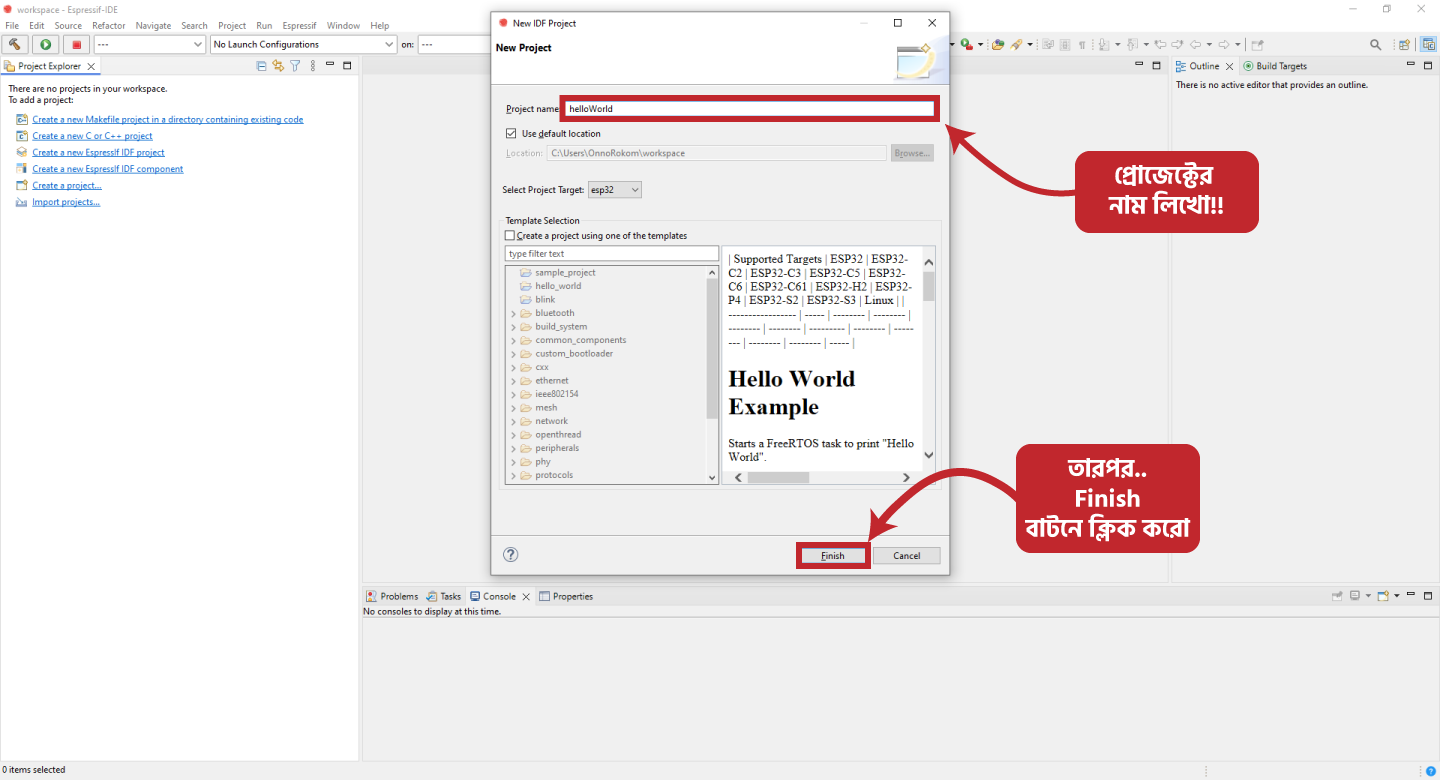Click the Run Last Tool icon in toolbar

[x=966, y=44]
